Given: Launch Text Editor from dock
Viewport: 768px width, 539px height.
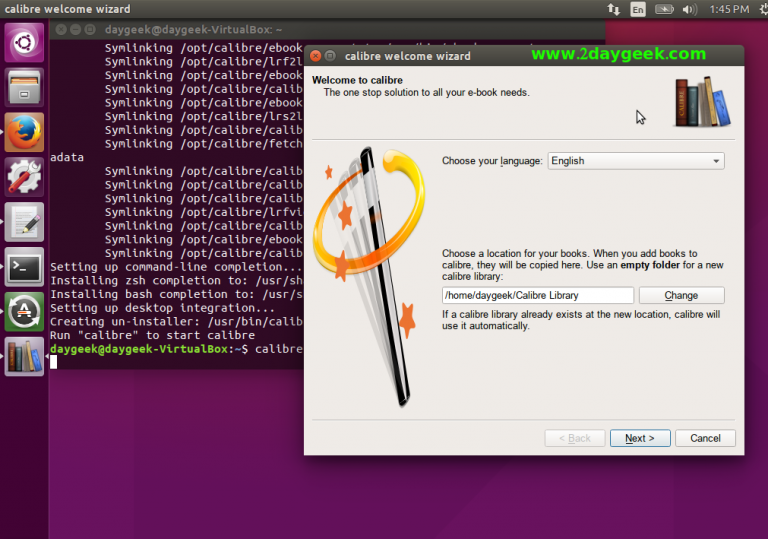Looking at the screenshot, I should [24, 222].
